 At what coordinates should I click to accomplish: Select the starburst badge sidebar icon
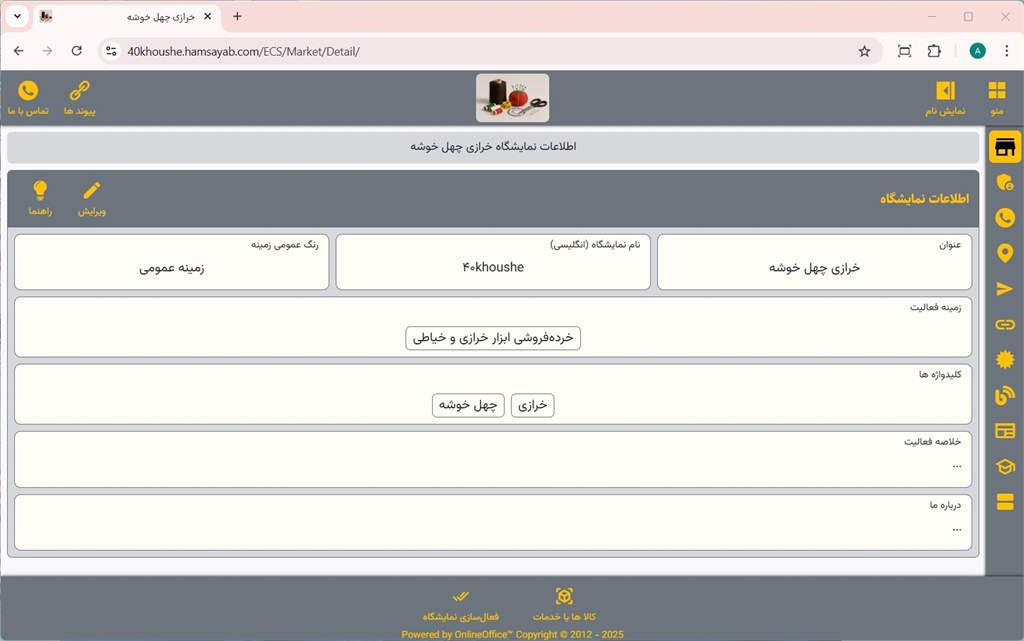pos(1005,360)
